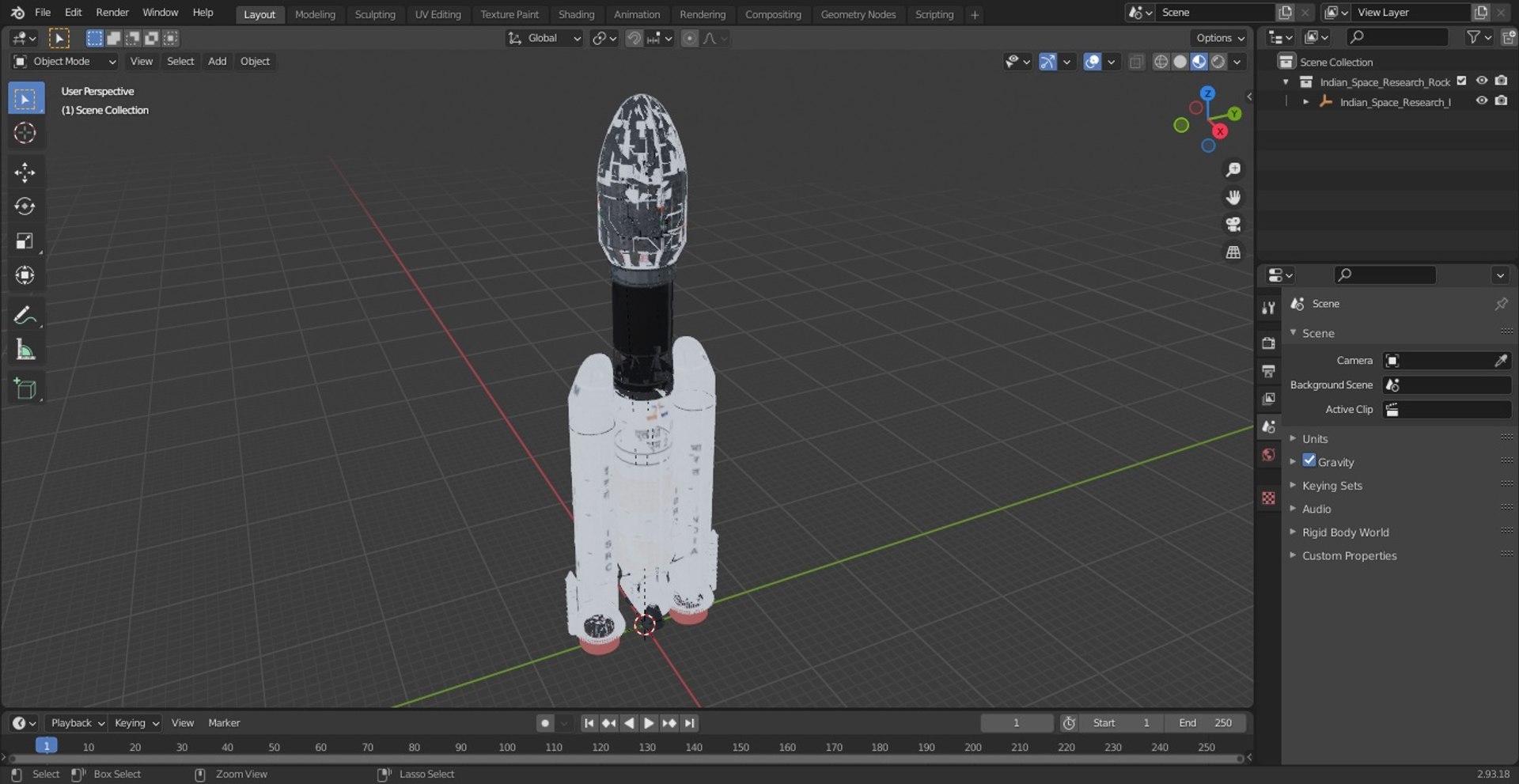Open the Keying dropdown
This screenshot has height=784, width=1519.
tap(135, 723)
